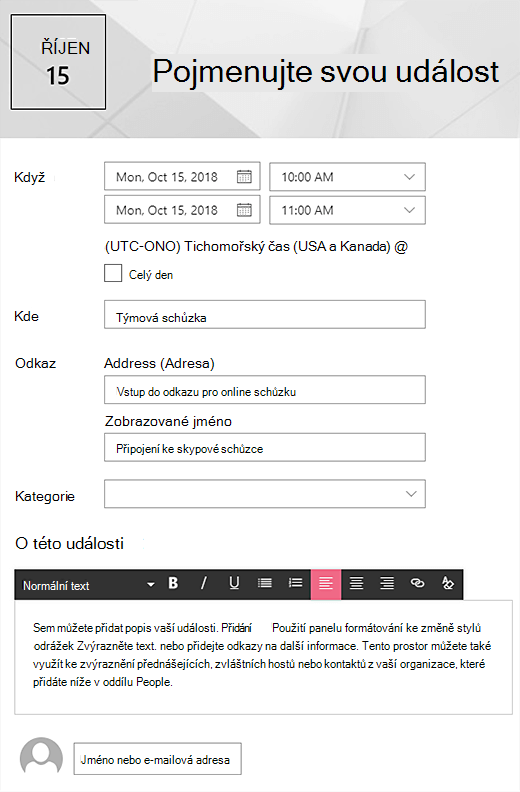
Task: Enable the Celý den checkbox
Action: (113, 273)
